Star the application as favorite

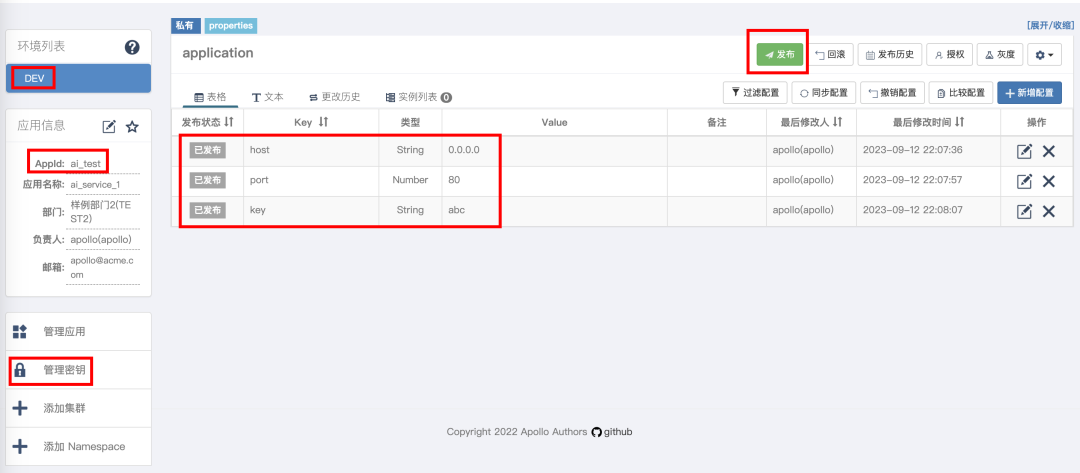pos(132,126)
